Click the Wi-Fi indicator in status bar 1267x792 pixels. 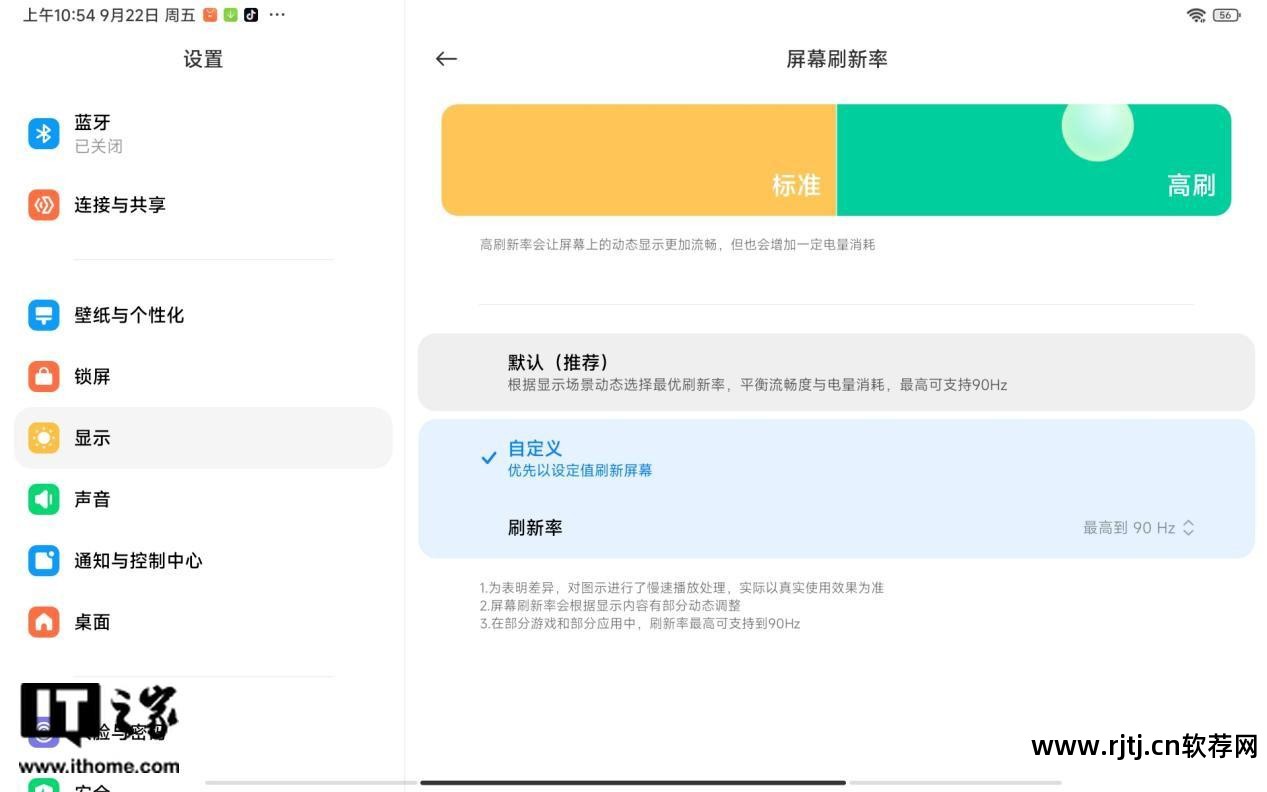click(1194, 15)
